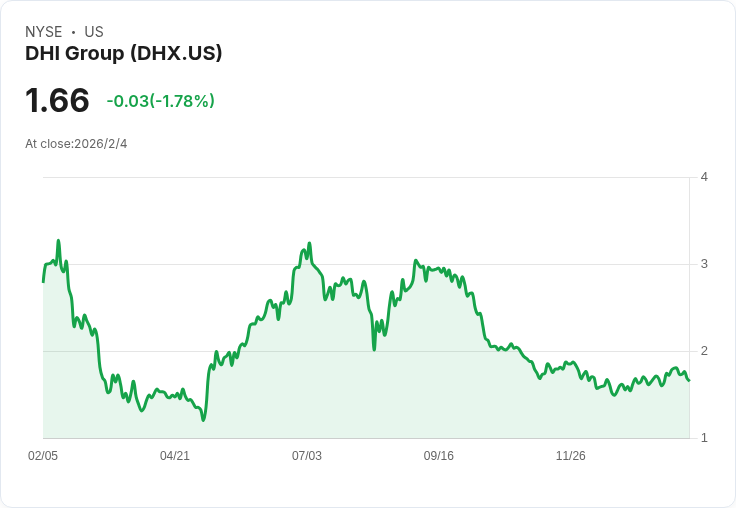Click the price axis label 1
Viewport: 736px width, 508px height.
pyautogui.click(x=704, y=438)
